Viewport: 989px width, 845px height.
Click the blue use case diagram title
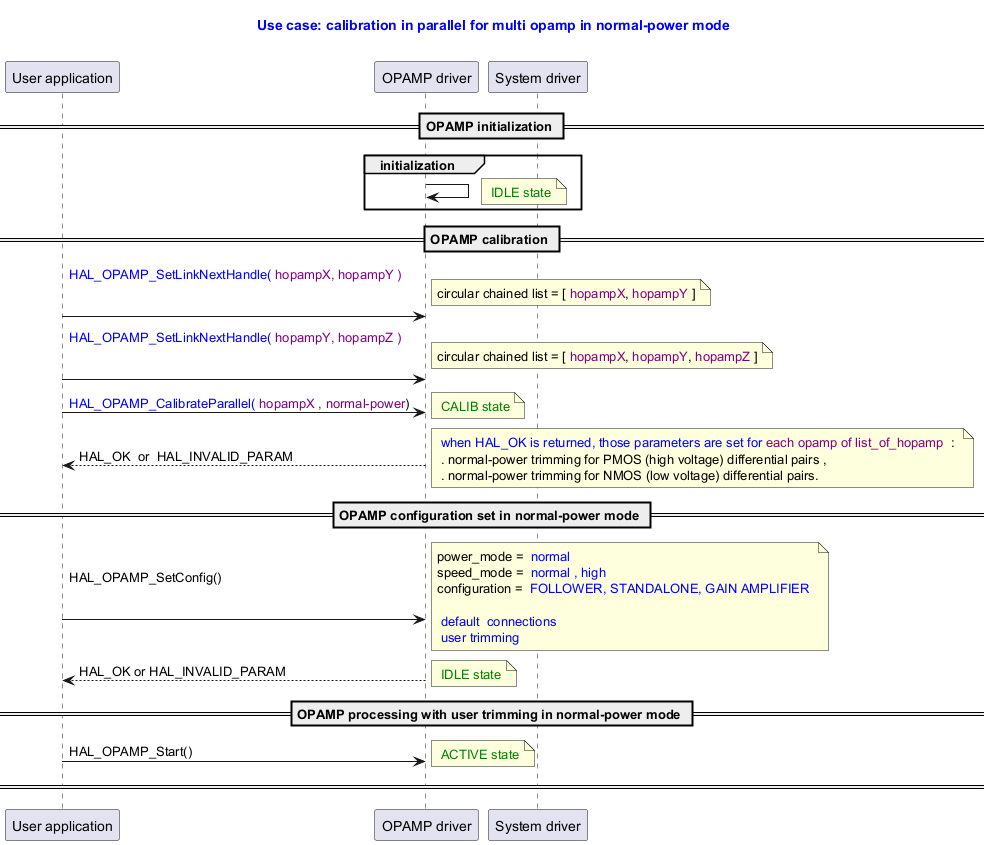493,25
